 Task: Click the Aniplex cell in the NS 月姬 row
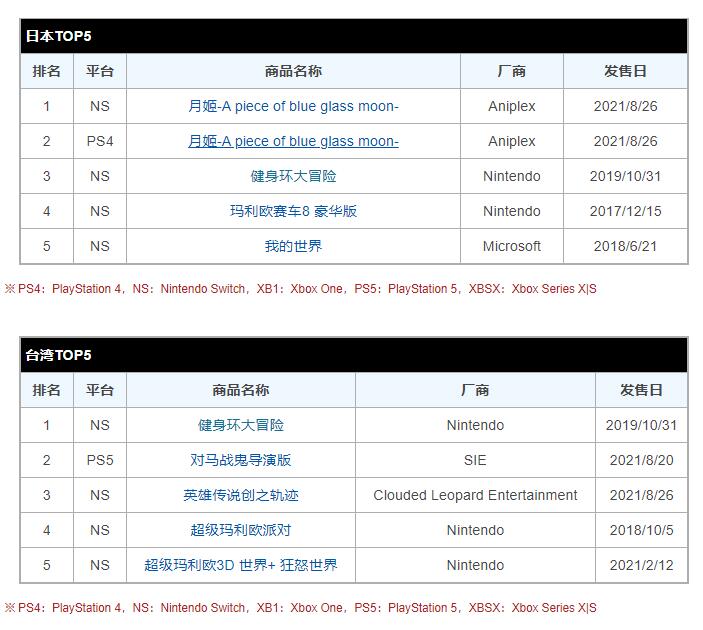pos(512,106)
